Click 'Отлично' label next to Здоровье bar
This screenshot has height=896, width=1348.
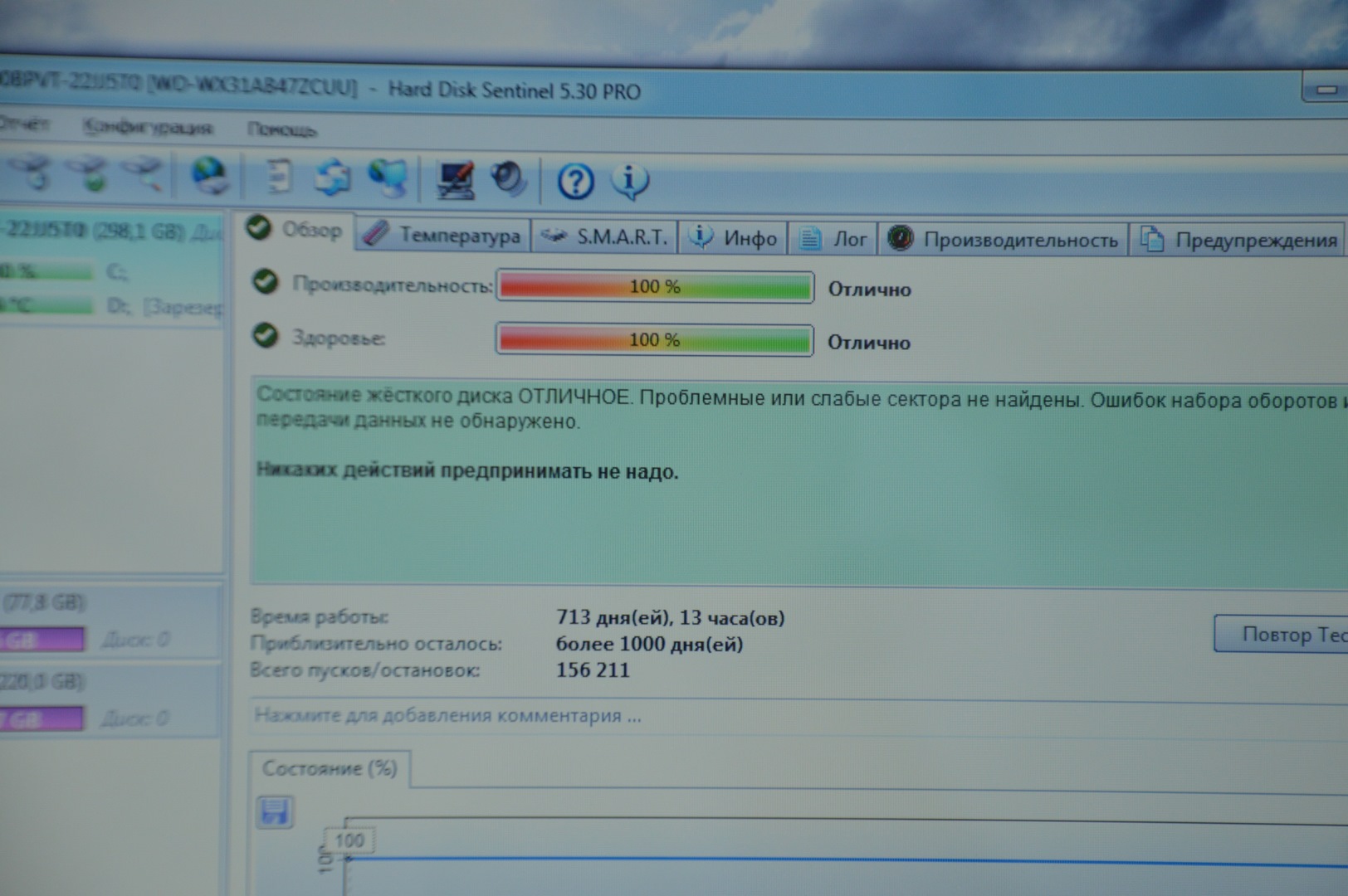869,343
